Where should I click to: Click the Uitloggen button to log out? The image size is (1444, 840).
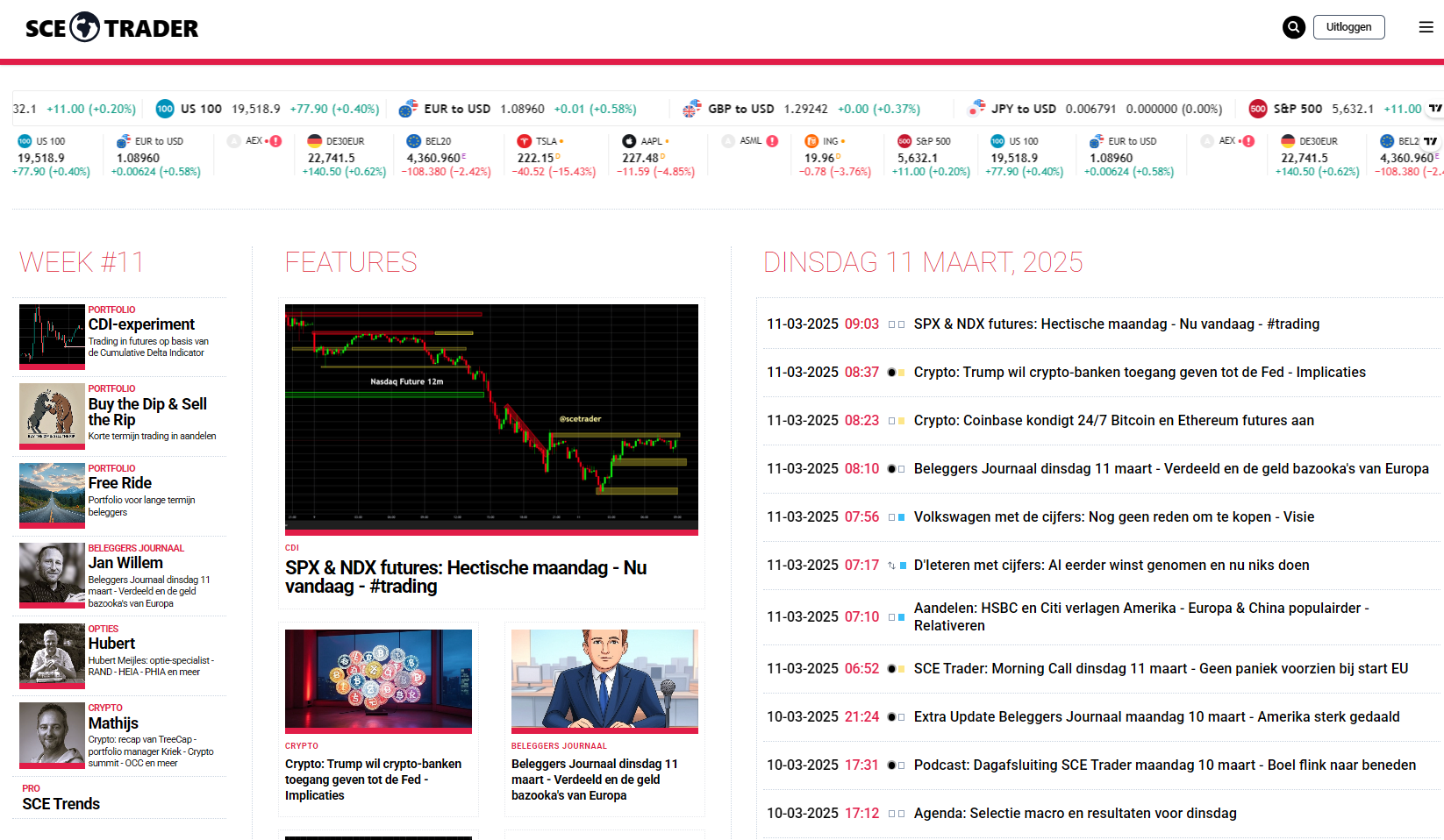coord(1349,27)
